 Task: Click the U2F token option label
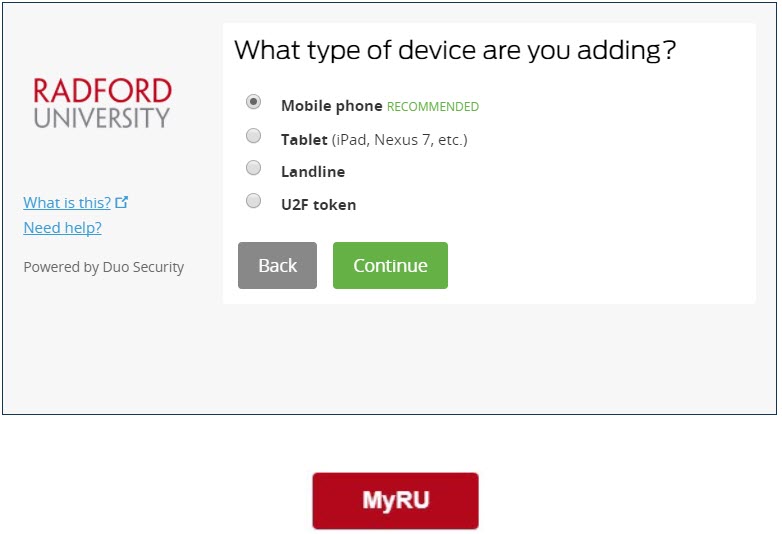(318, 205)
